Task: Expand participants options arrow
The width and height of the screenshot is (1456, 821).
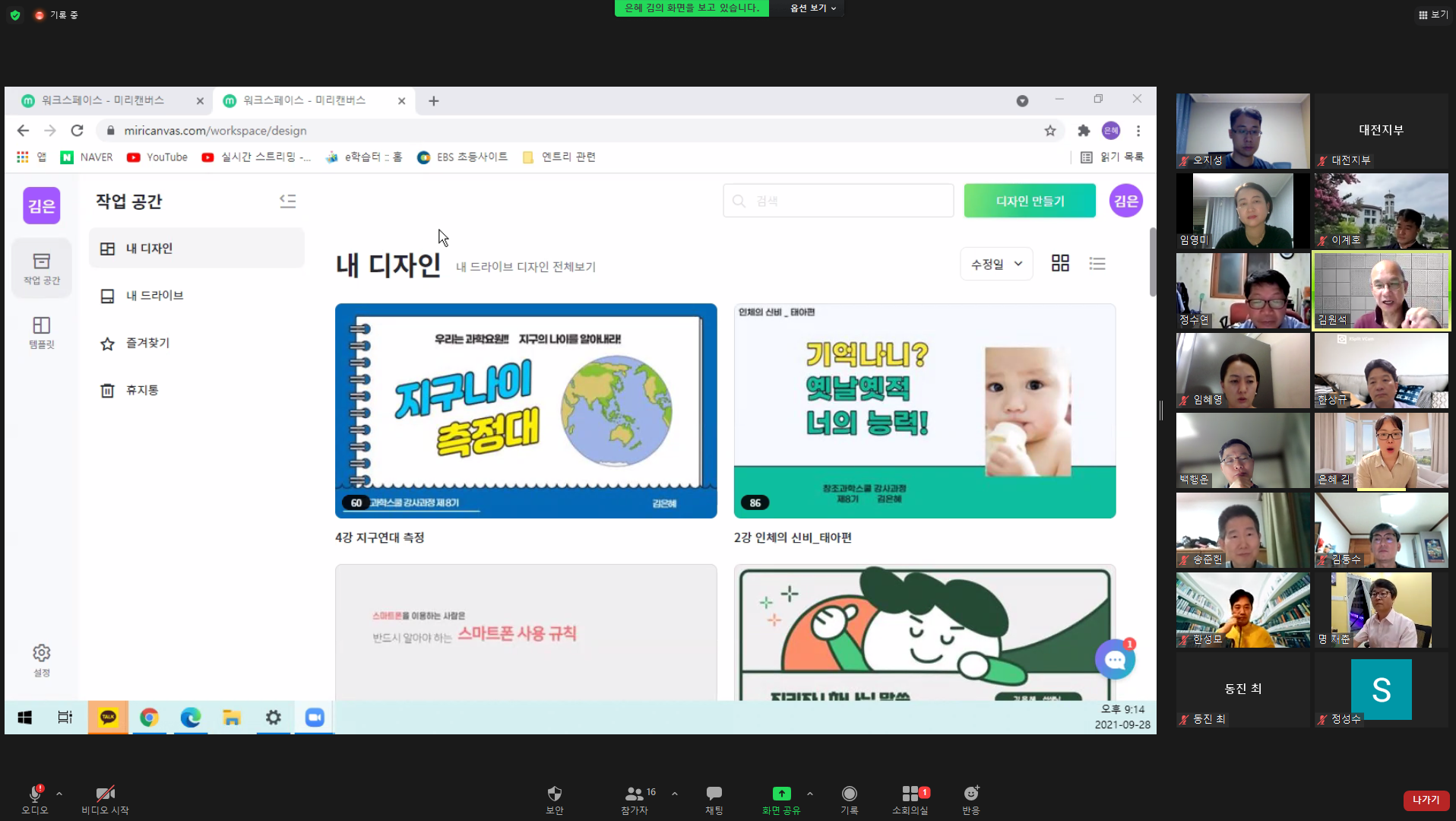Action: [x=675, y=794]
